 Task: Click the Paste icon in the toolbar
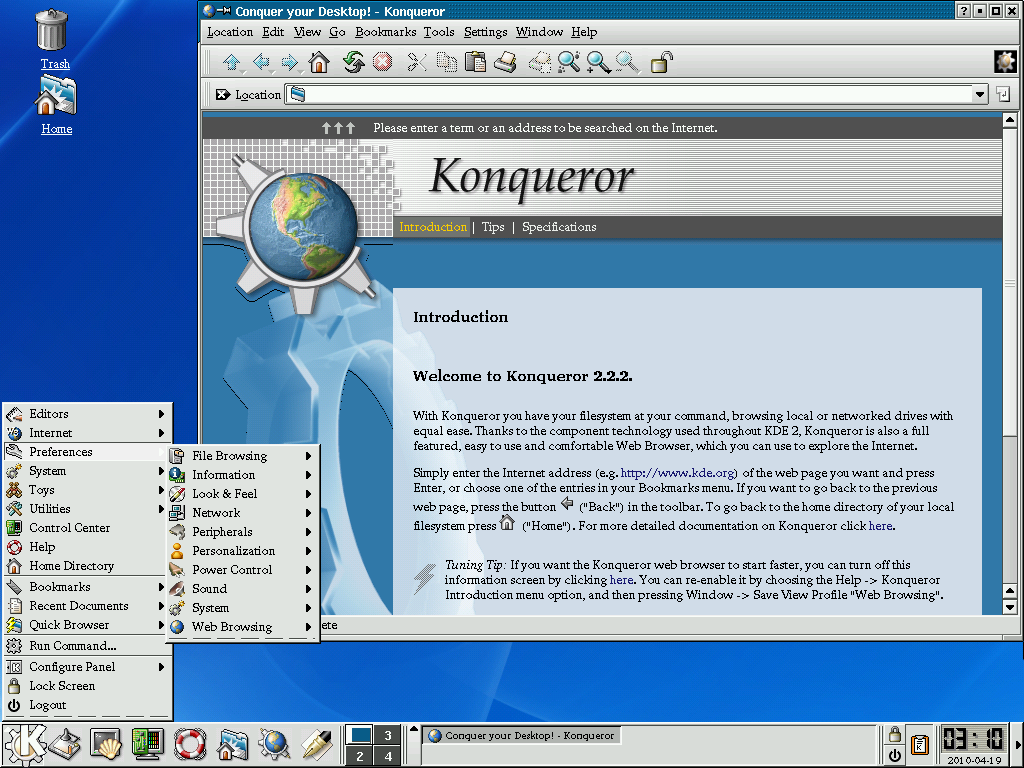coord(475,61)
